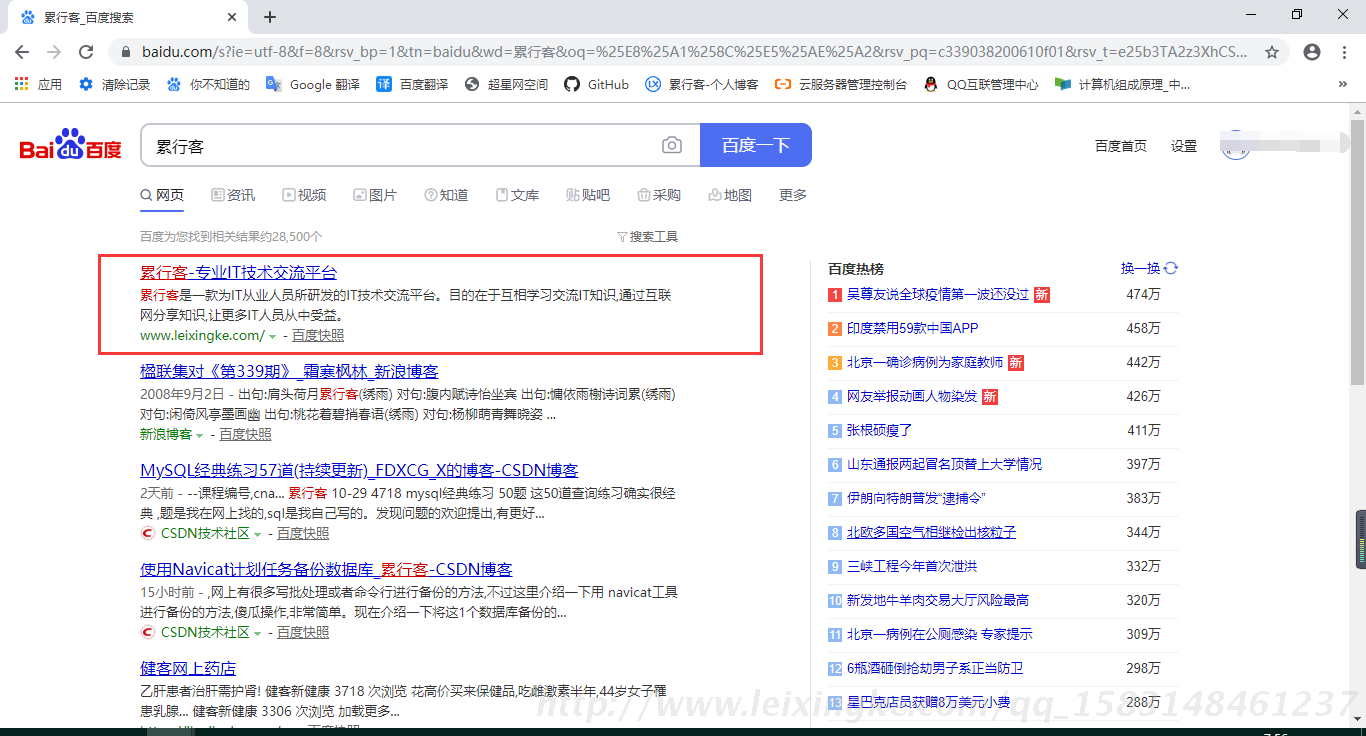This screenshot has height=736, width=1366.
Task: Open the GitHub bookmark
Action: point(597,84)
